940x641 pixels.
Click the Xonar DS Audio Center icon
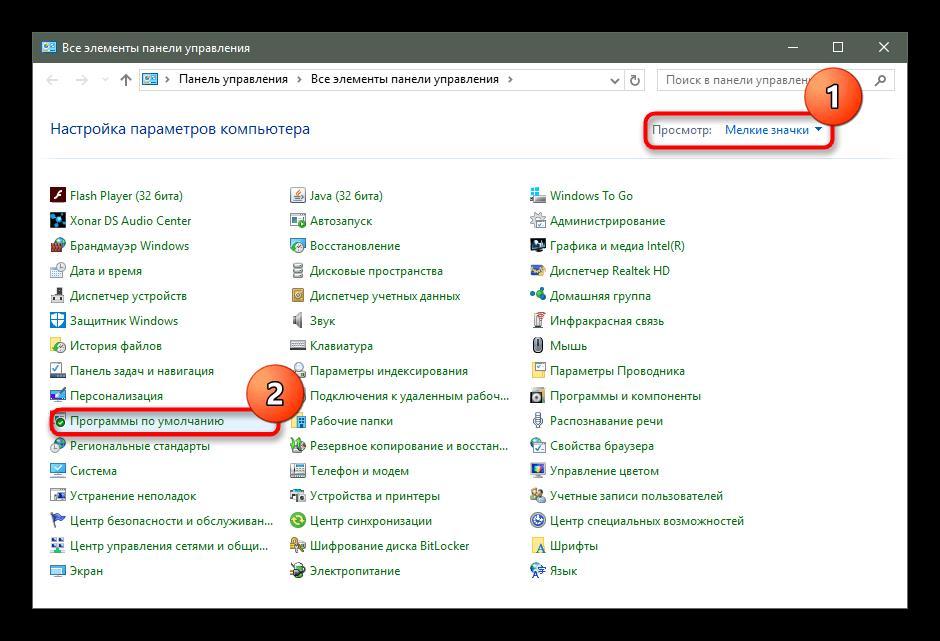pos(58,221)
